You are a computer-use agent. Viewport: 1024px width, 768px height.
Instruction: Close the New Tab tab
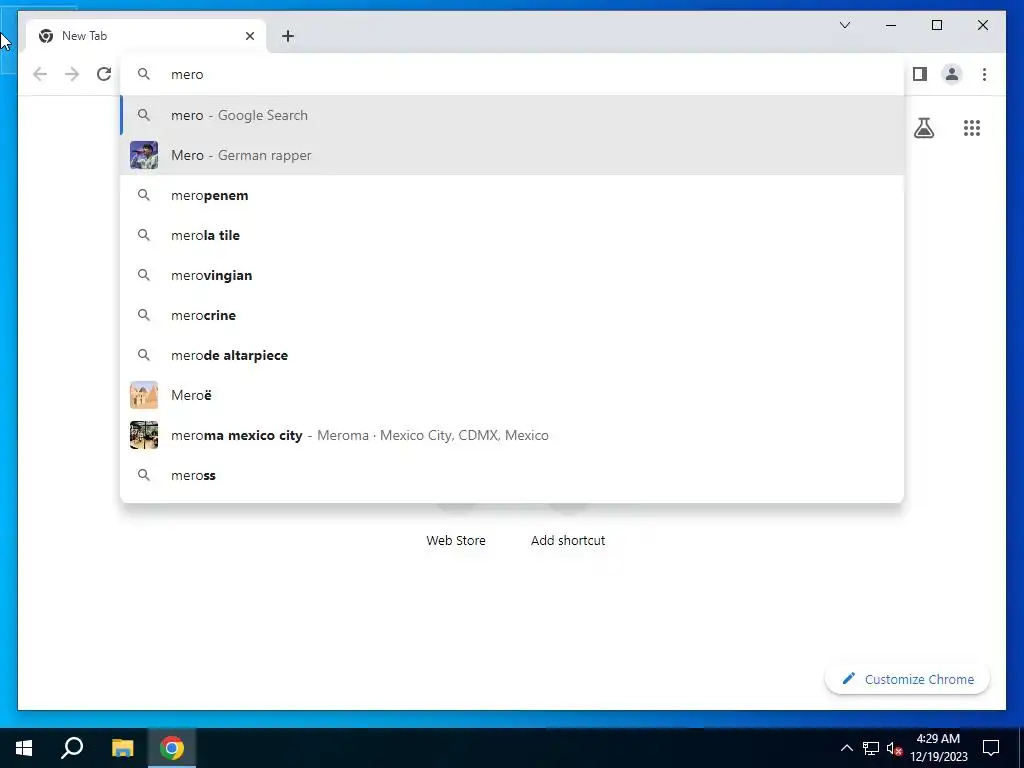coord(249,36)
